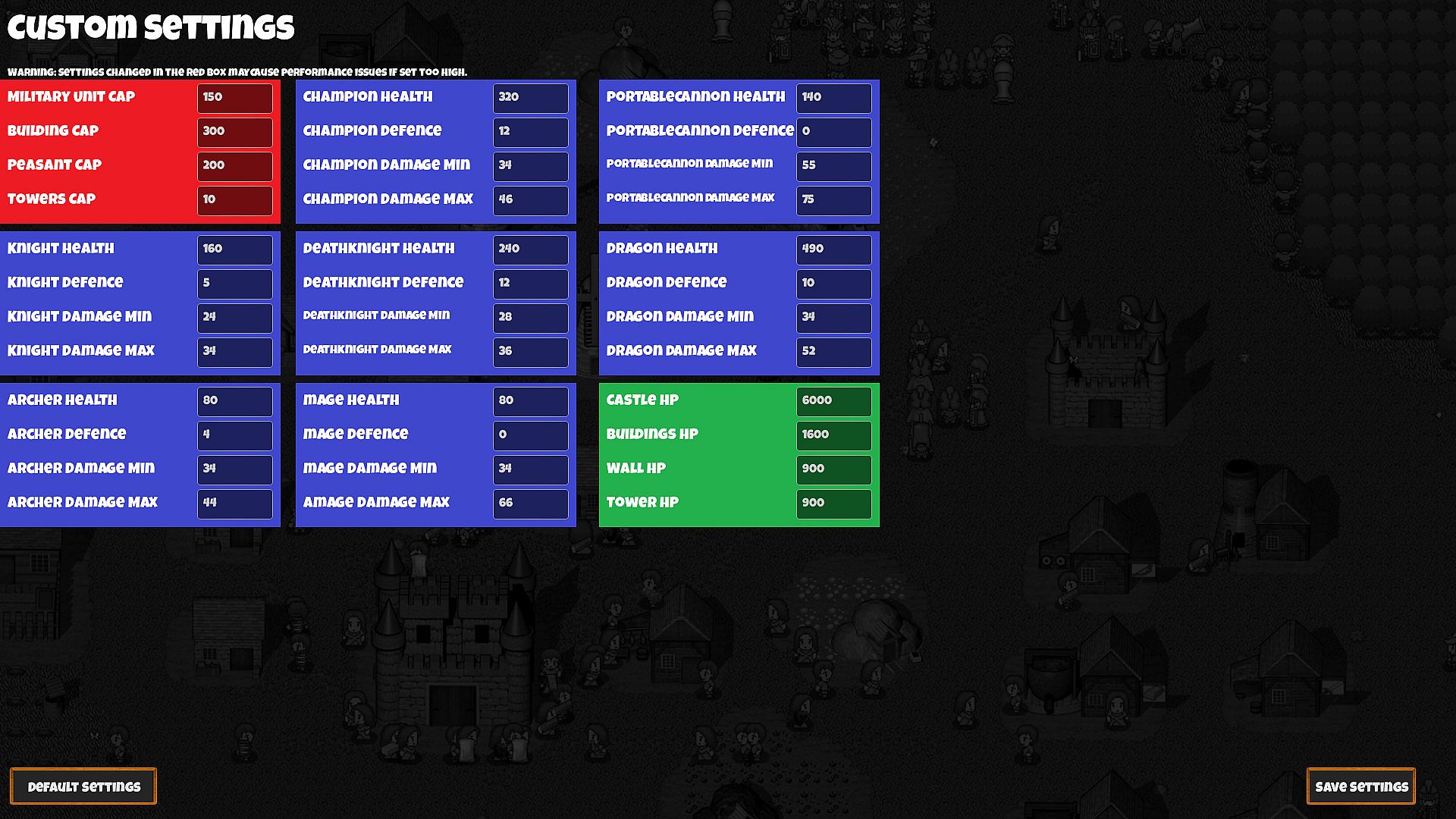Select the Tower HP value field

833,504
